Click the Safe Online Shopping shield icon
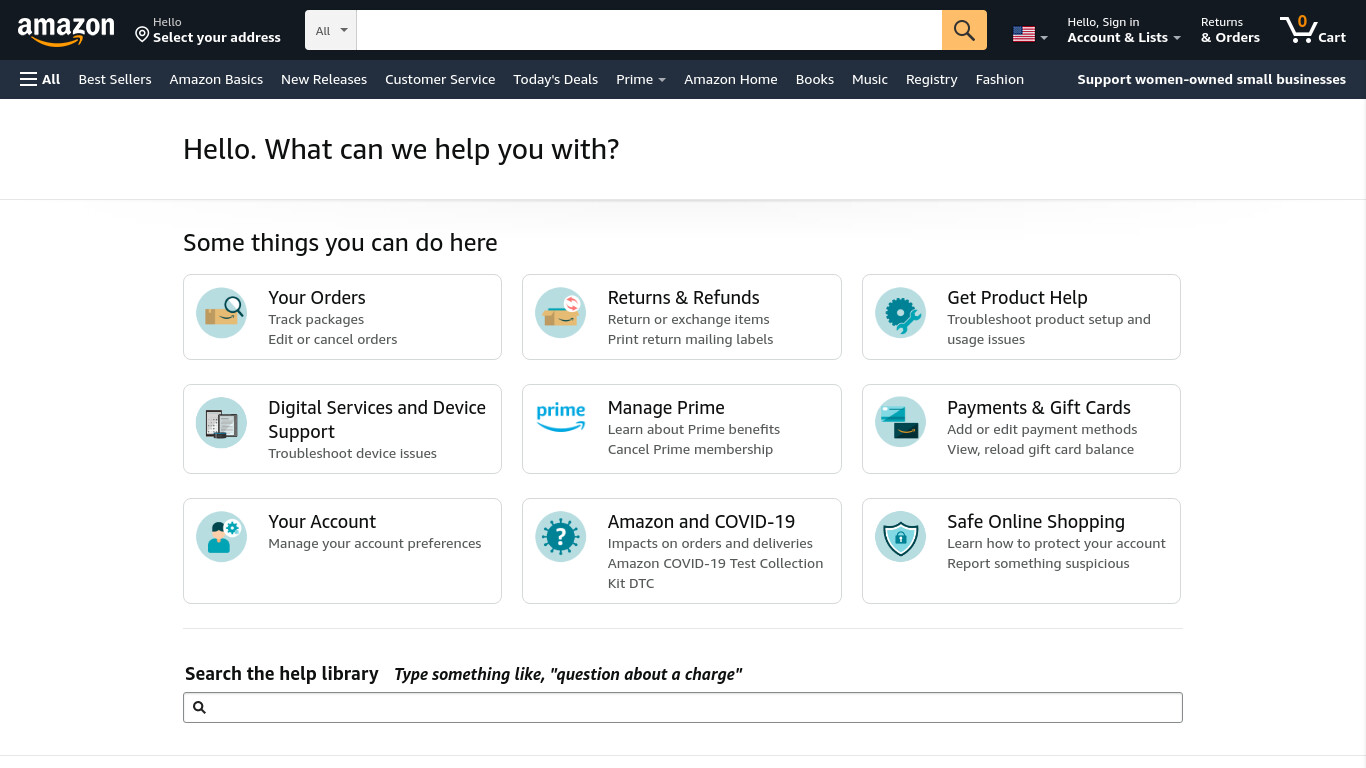This screenshot has height=768, width=1366. pyautogui.click(x=900, y=537)
